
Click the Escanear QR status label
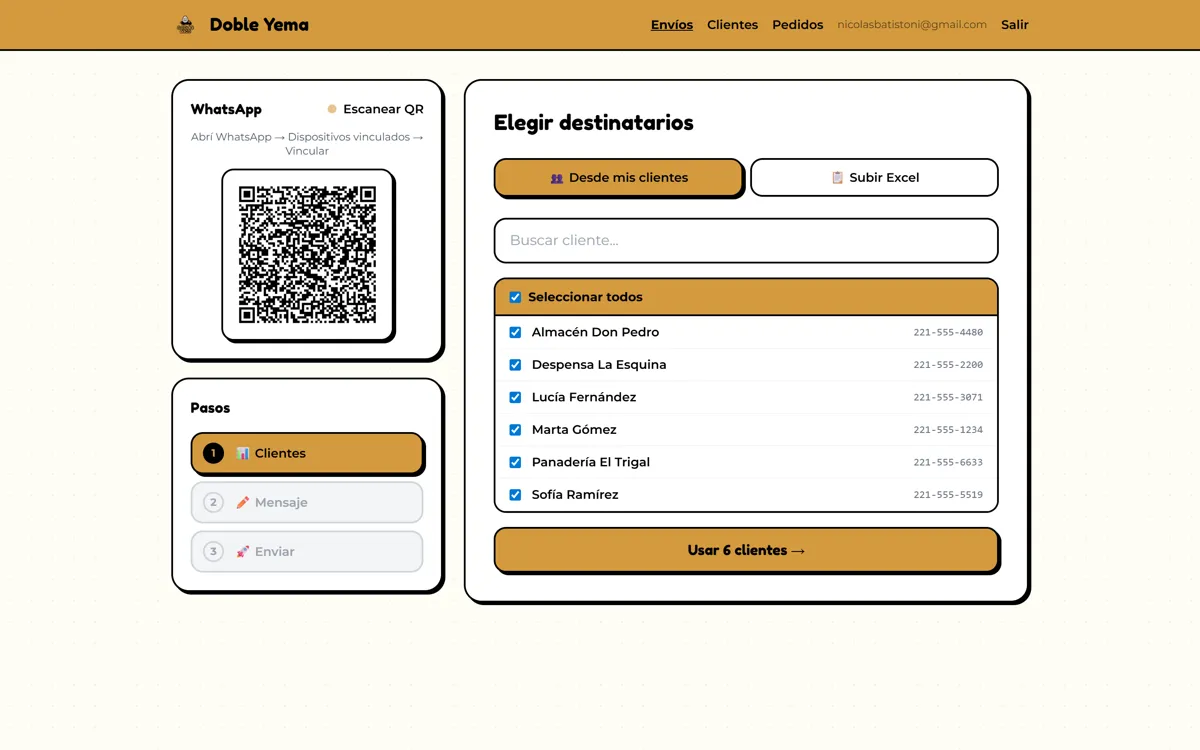pos(383,109)
